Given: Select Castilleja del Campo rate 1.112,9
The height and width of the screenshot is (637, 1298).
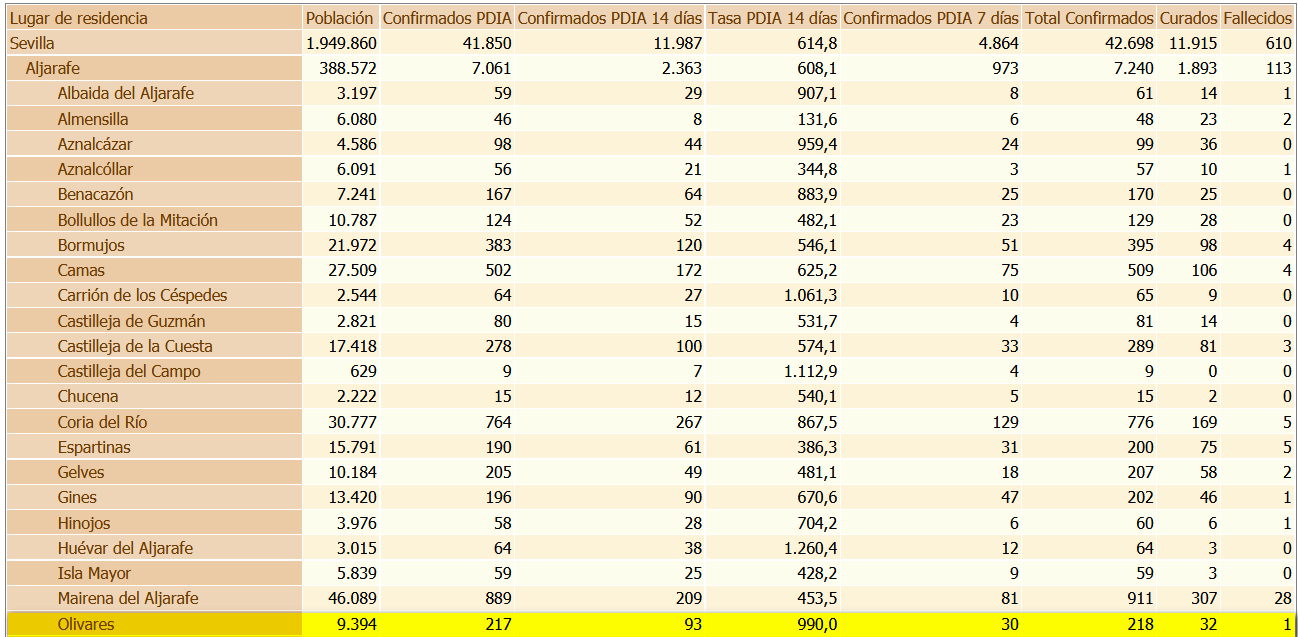Looking at the screenshot, I should click(808, 371).
